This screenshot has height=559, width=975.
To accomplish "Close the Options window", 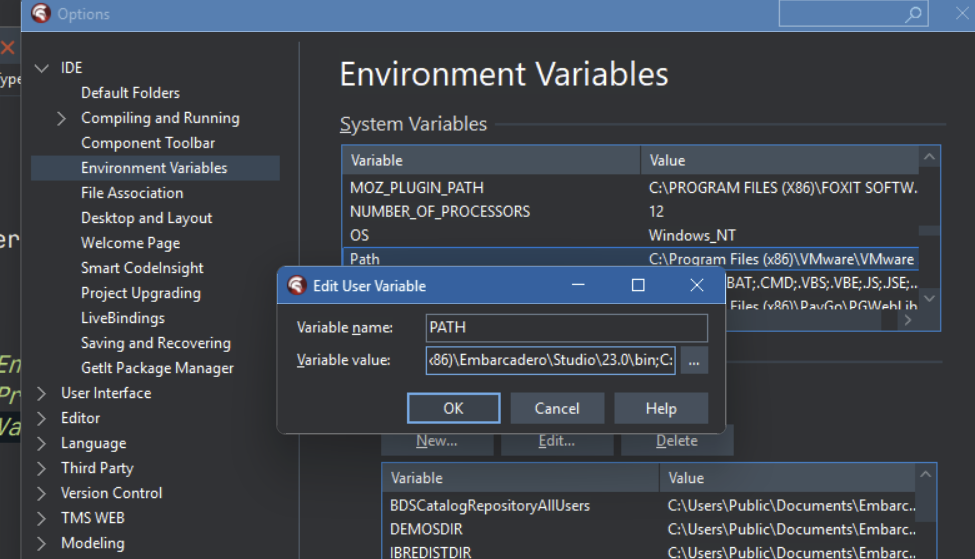I will coord(962,14).
